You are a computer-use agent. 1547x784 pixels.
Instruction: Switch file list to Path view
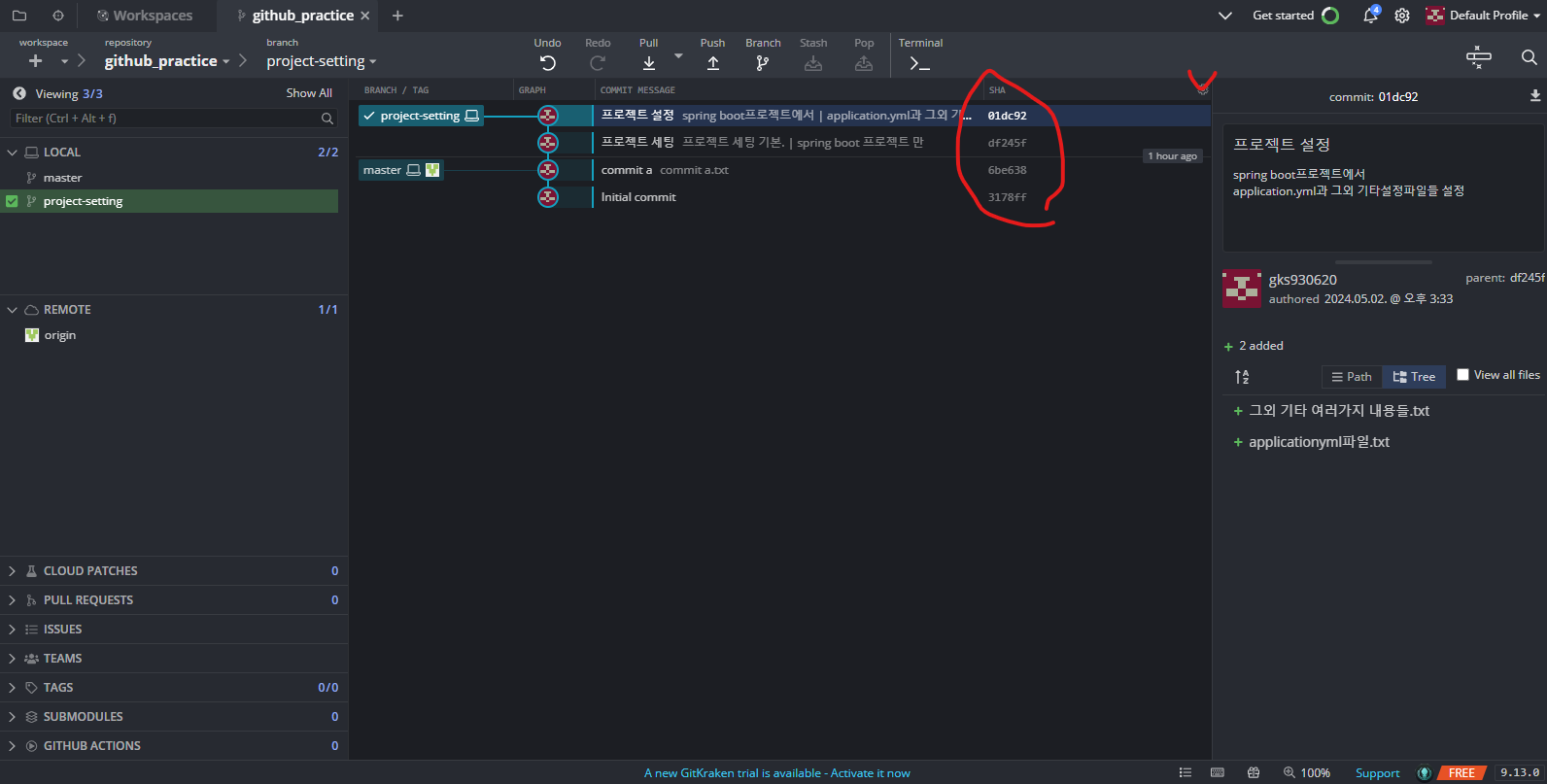click(1352, 377)
